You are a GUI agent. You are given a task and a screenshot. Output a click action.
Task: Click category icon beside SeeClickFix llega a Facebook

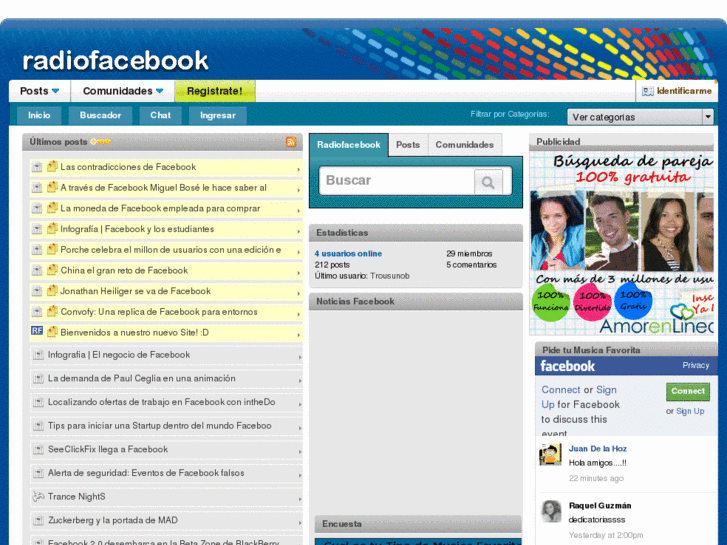click(x=38, y=449)
